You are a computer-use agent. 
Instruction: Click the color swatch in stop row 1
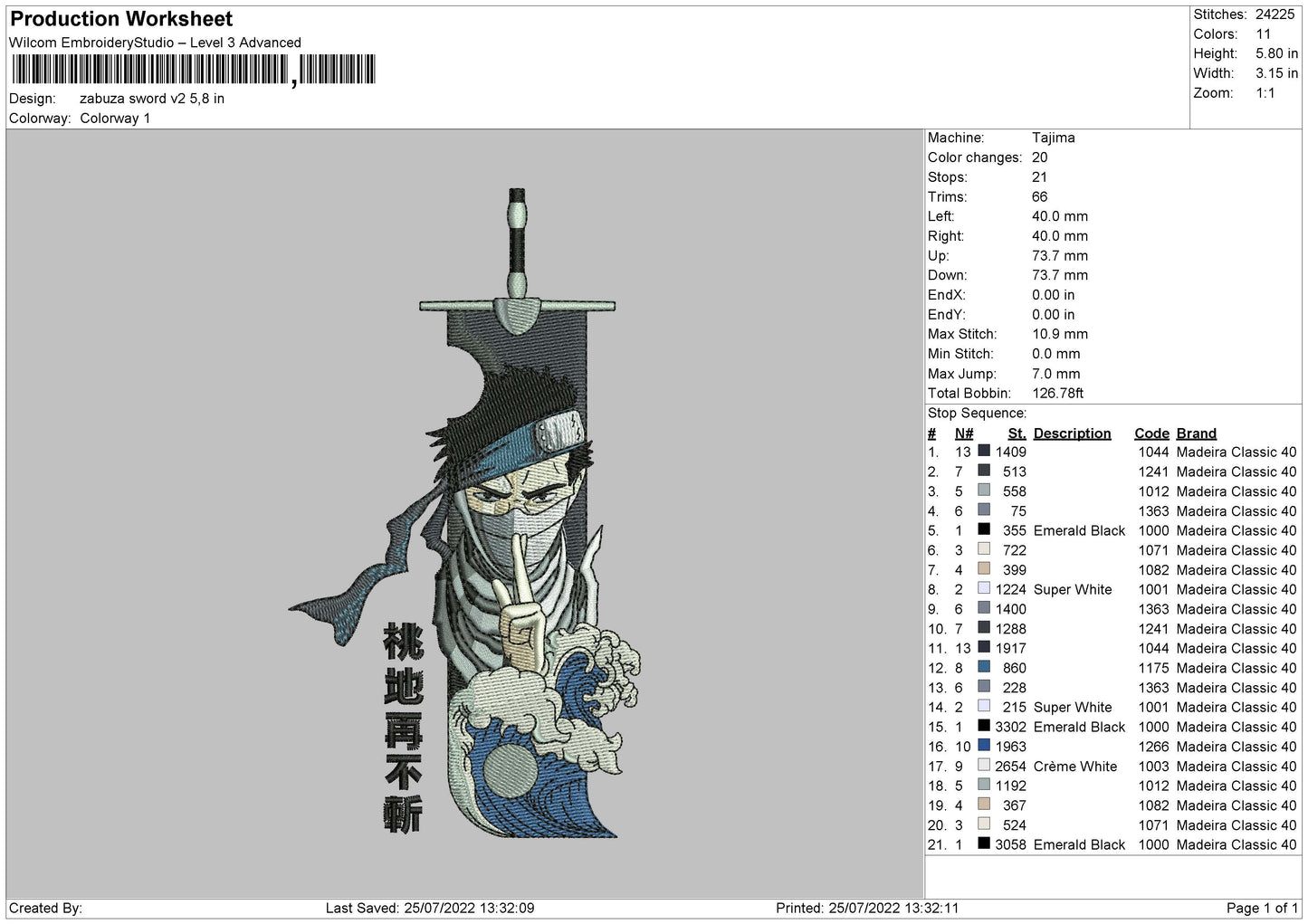click(x=984, y=452)
